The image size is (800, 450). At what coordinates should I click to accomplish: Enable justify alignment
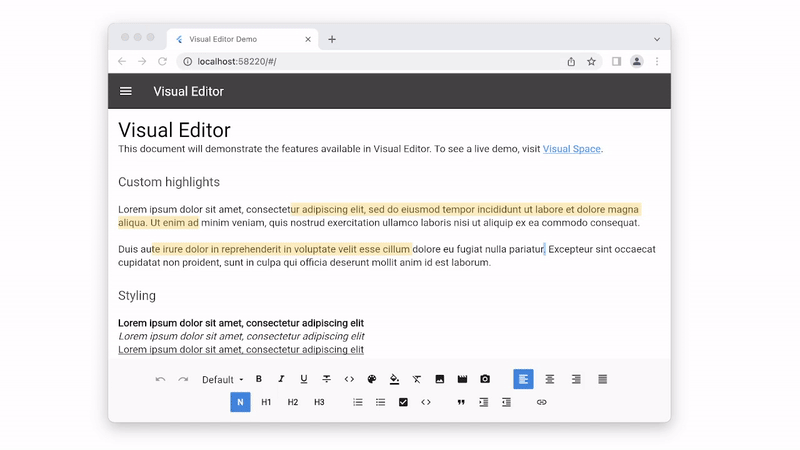click(x=603, y=379)
